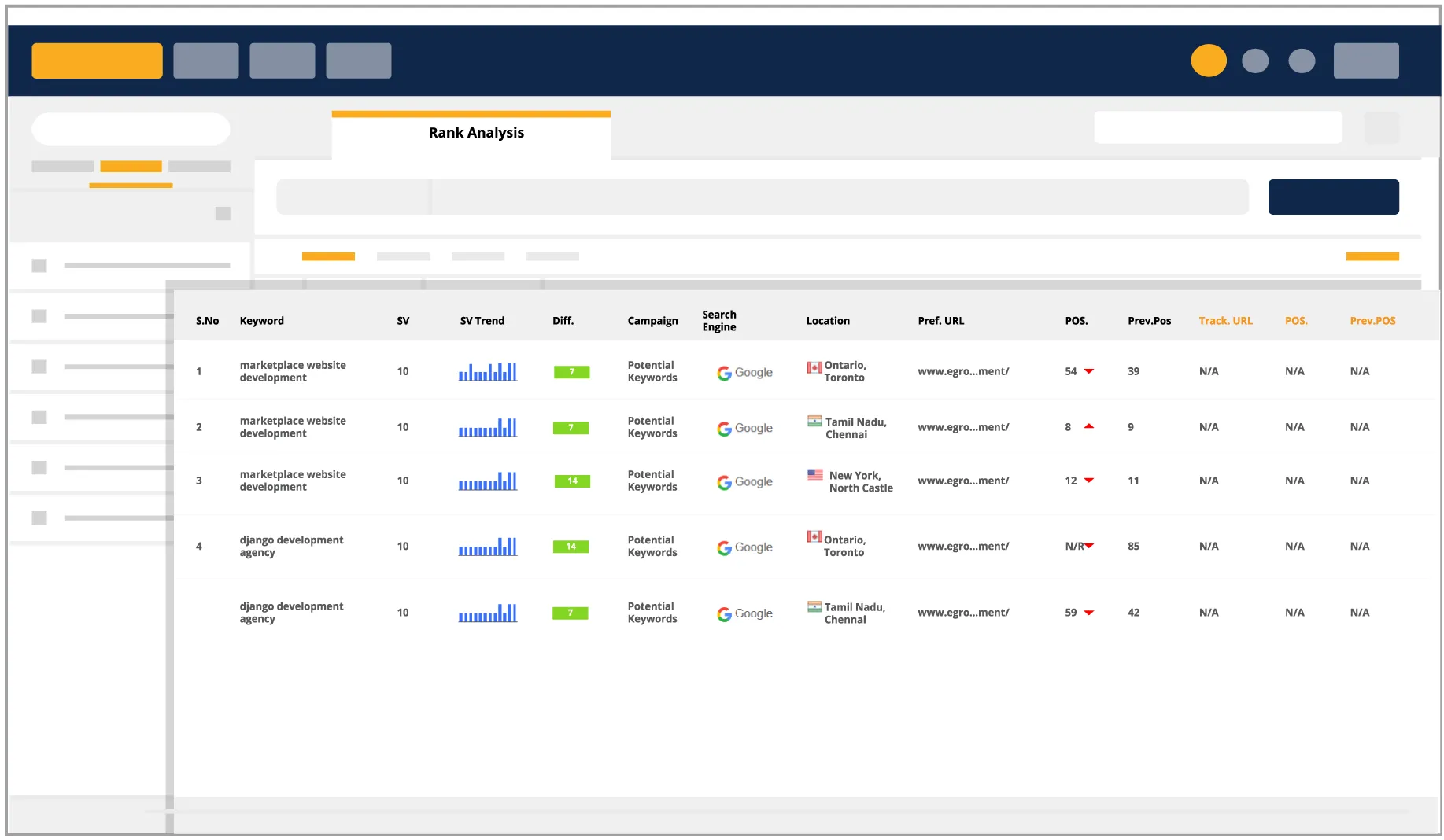
Task: Sort by the Keyword column header
Action: point(261,321)
